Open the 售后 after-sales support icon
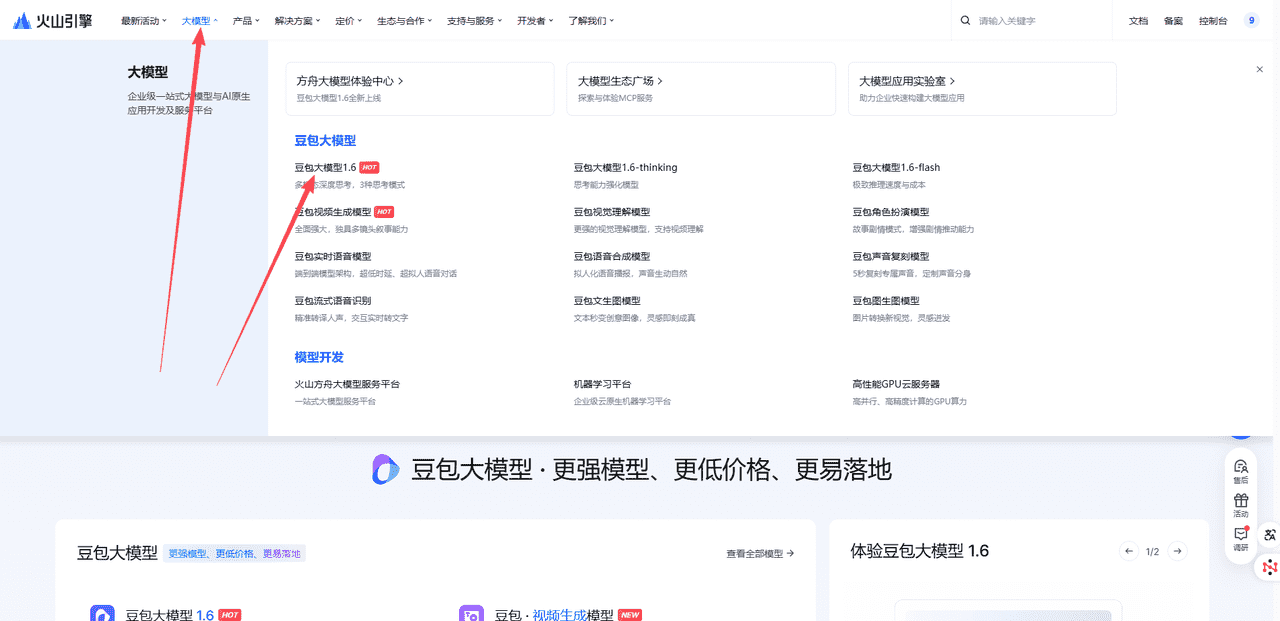 [1241, 466]
